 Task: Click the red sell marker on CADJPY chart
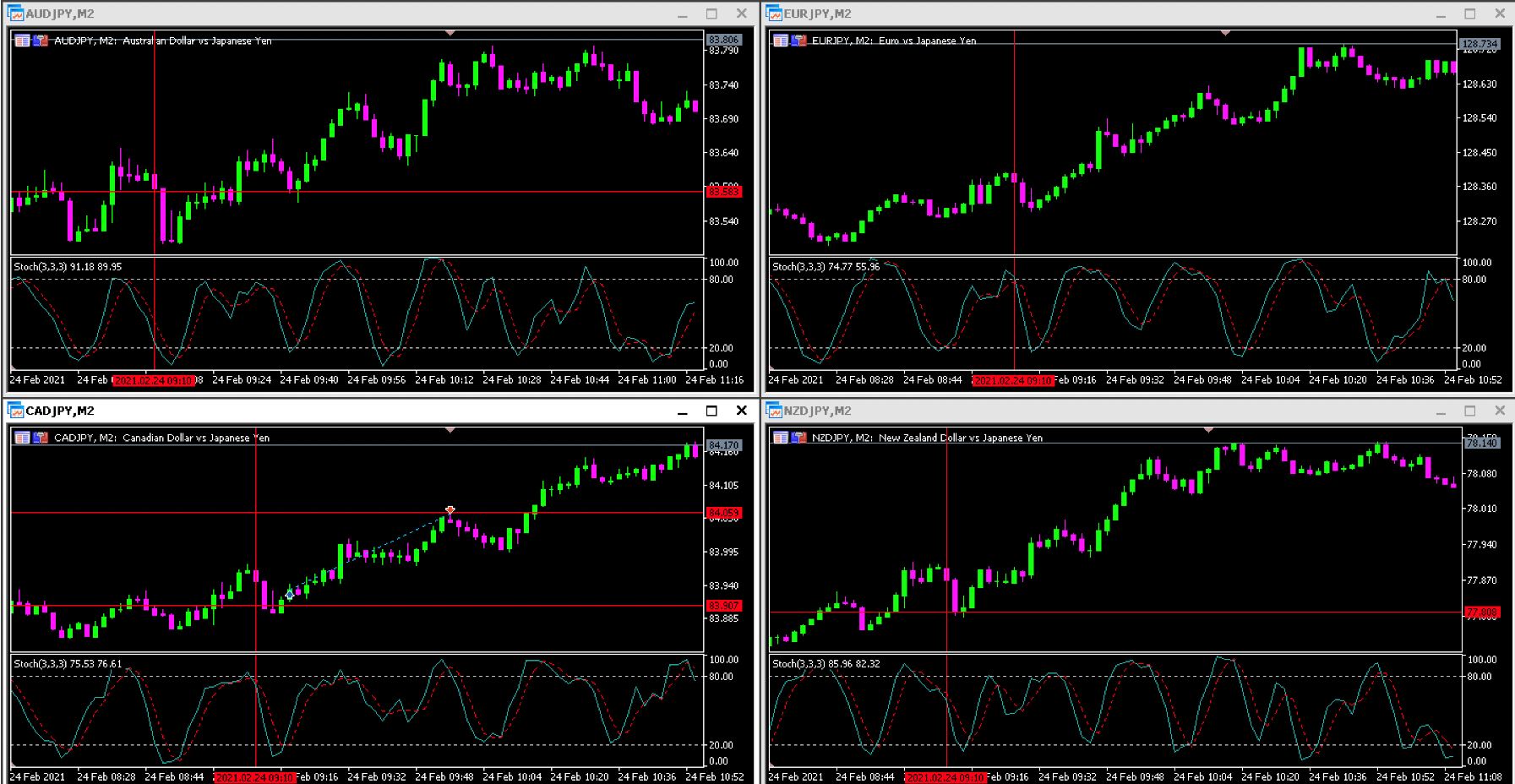click(450, 509)
